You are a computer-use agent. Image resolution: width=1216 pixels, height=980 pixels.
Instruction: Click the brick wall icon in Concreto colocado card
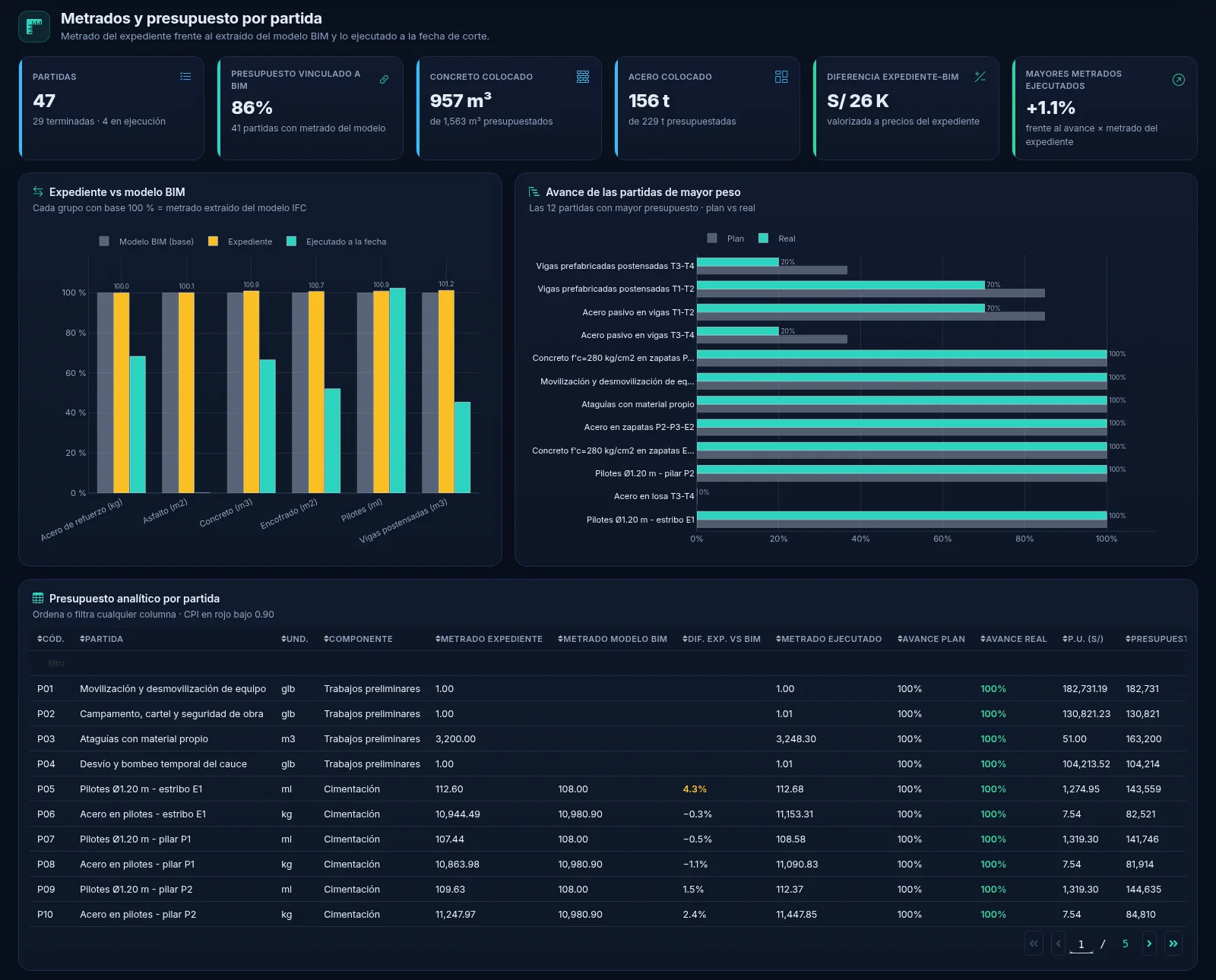(x=583, y=77)
